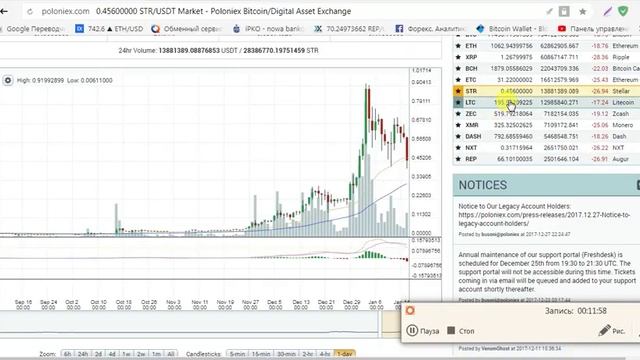This screenshot has height=360, width=640.
Task: Open the REP ticker bookmark
Action: point(349,29)
